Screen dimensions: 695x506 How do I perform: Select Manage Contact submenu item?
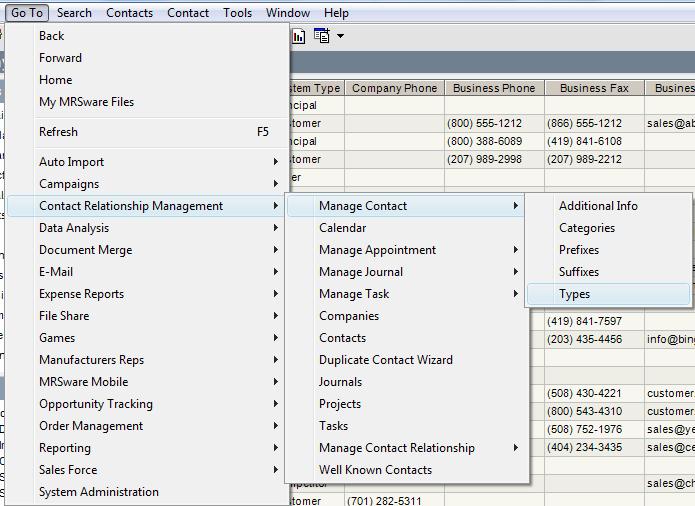406,206
